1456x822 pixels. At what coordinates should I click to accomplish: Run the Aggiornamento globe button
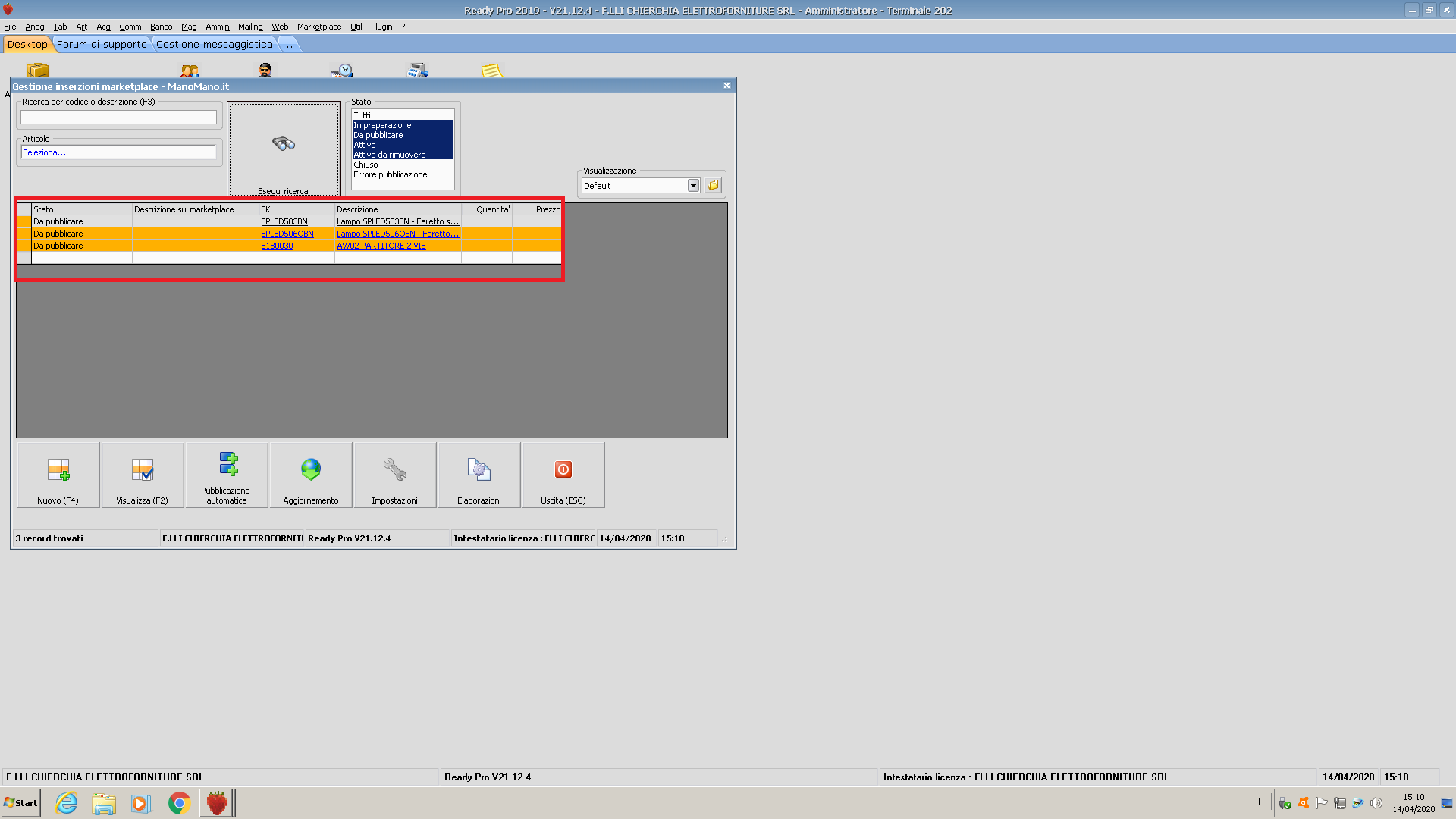(311, 475)
